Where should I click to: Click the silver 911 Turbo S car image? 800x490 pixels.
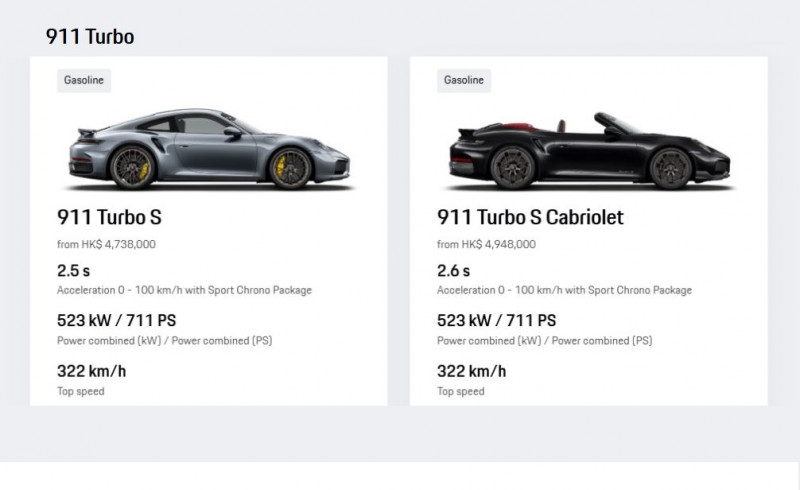pos(211,152)
